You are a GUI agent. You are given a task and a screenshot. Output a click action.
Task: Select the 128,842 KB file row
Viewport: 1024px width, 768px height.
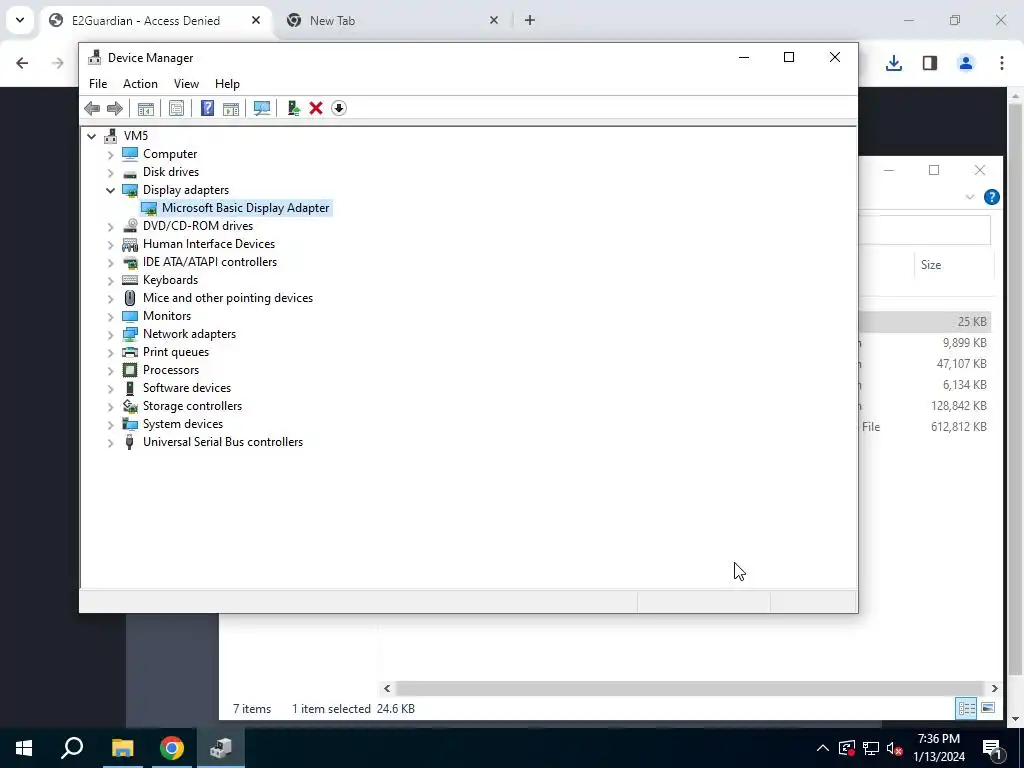click(x=927, y=406)
